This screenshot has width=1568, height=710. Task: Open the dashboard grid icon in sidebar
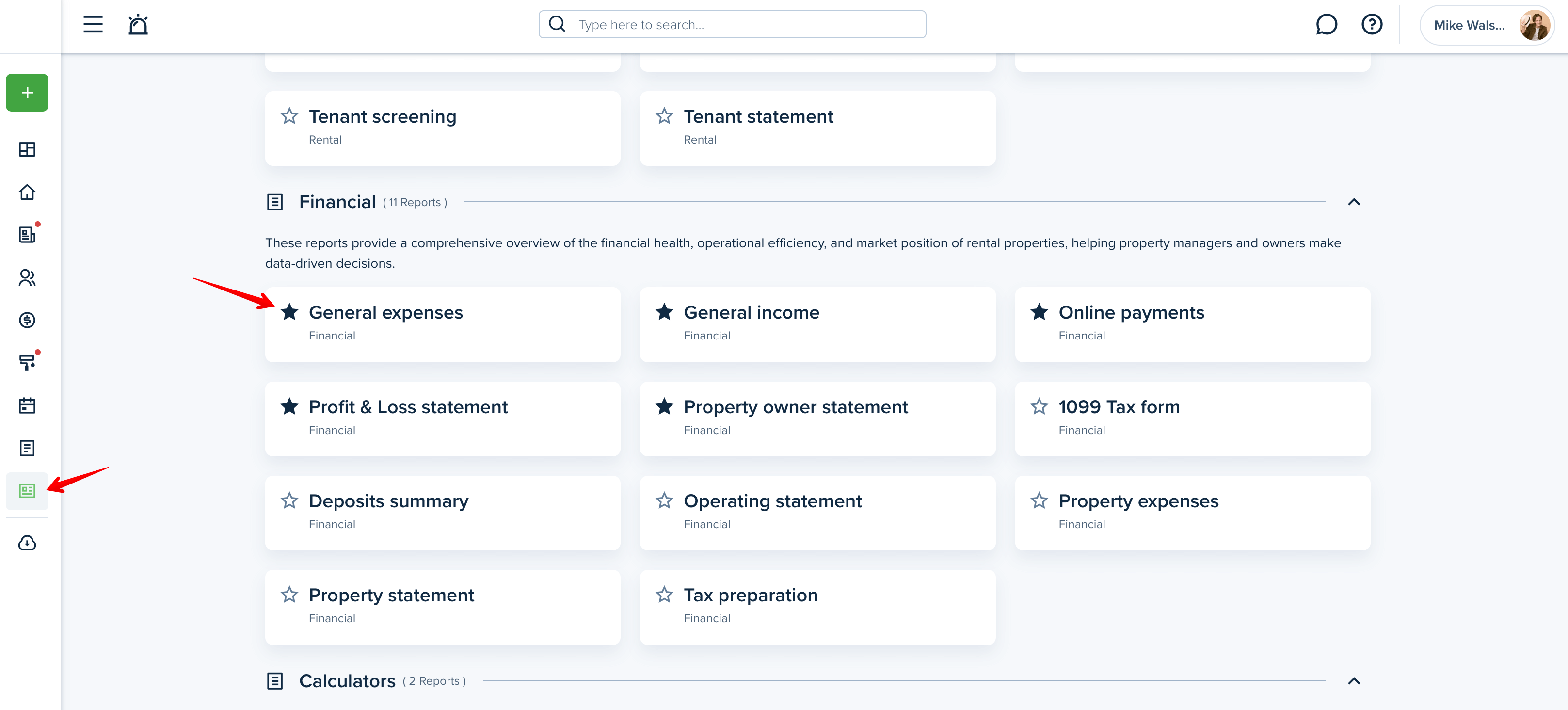click(27, 149)
